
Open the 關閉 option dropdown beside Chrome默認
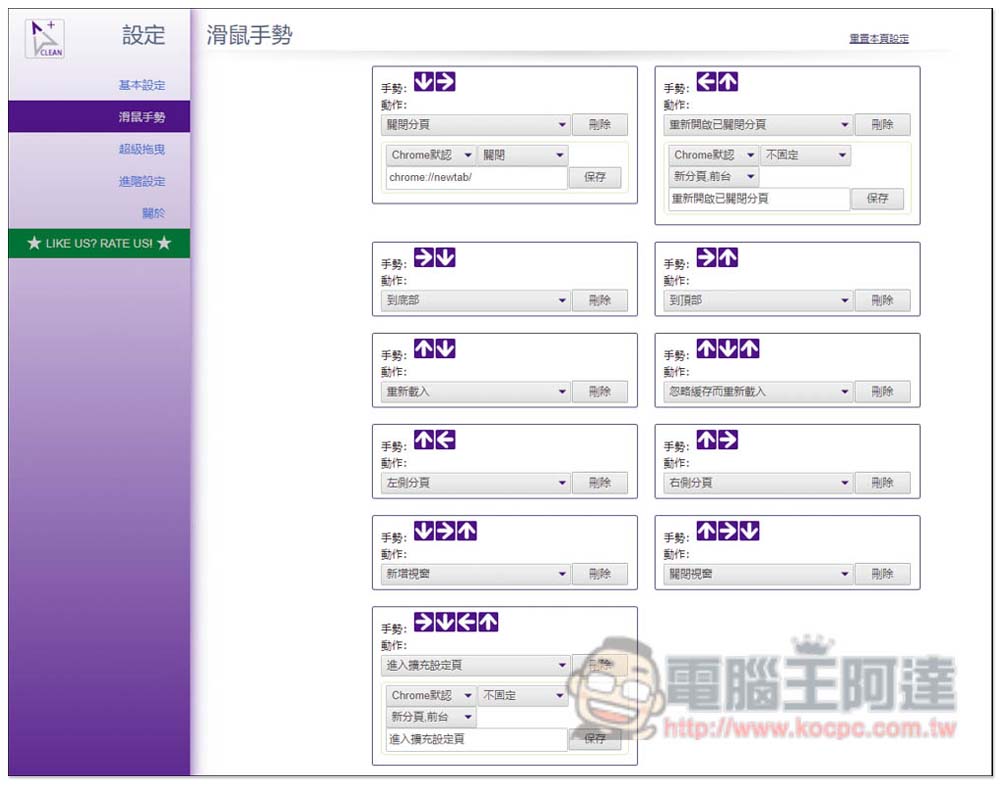[x=522, y=155]
